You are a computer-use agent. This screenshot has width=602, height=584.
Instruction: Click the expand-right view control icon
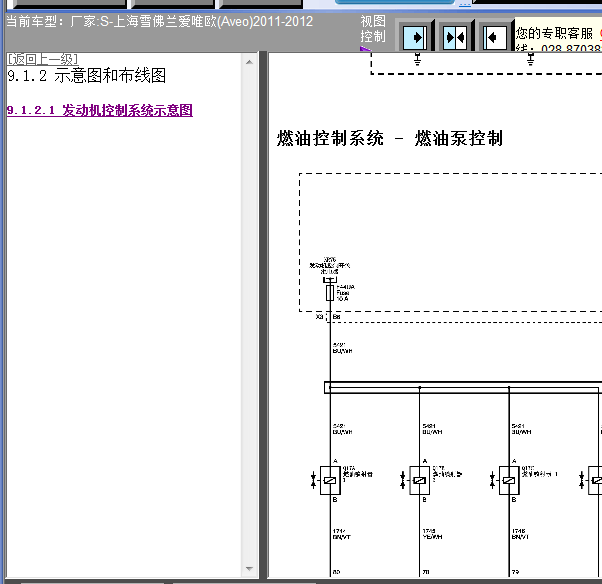415,37
